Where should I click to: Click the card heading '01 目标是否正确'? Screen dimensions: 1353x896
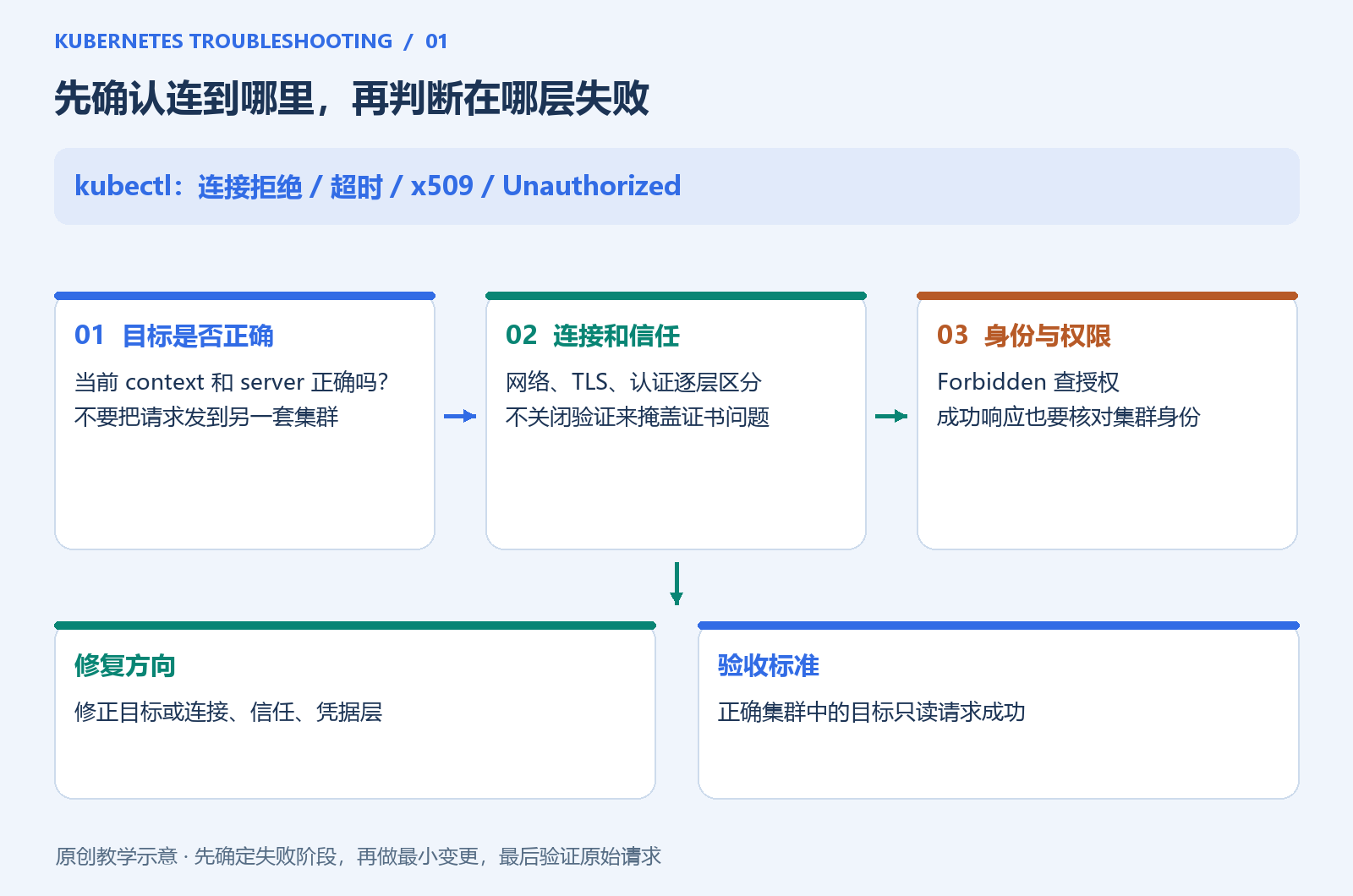[x=174, y=336]
